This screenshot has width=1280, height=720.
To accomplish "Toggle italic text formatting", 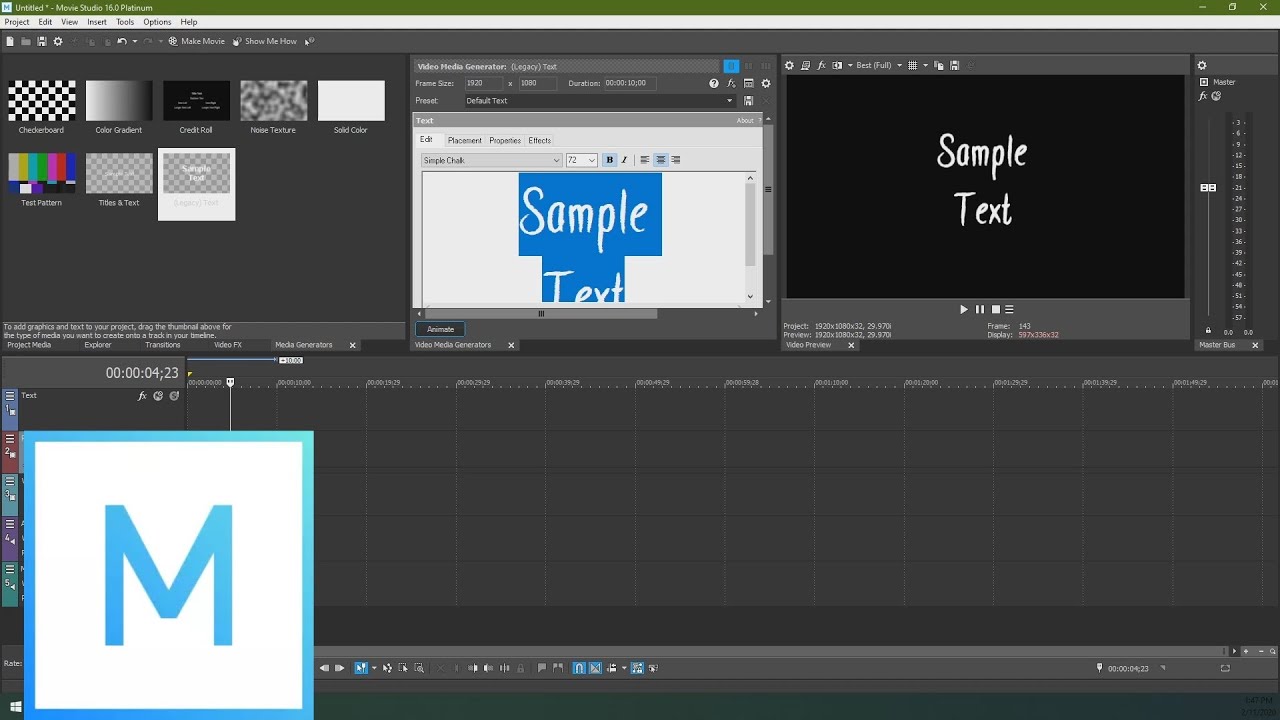I will click(x=624, y=160).
